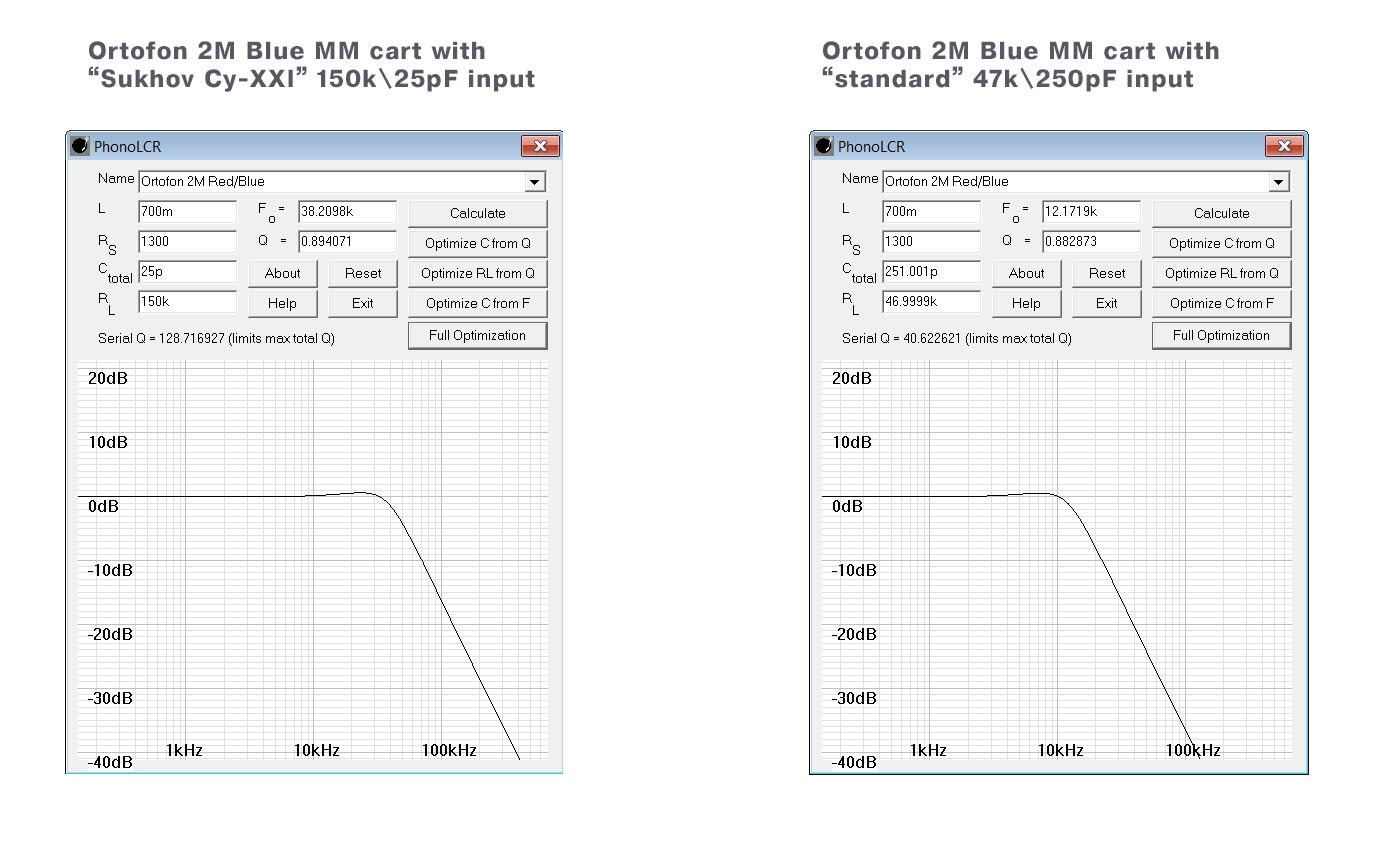Screen dimensions: 1383x864
Task: Close the left PhonoLCR window
Action: [540, 146]
